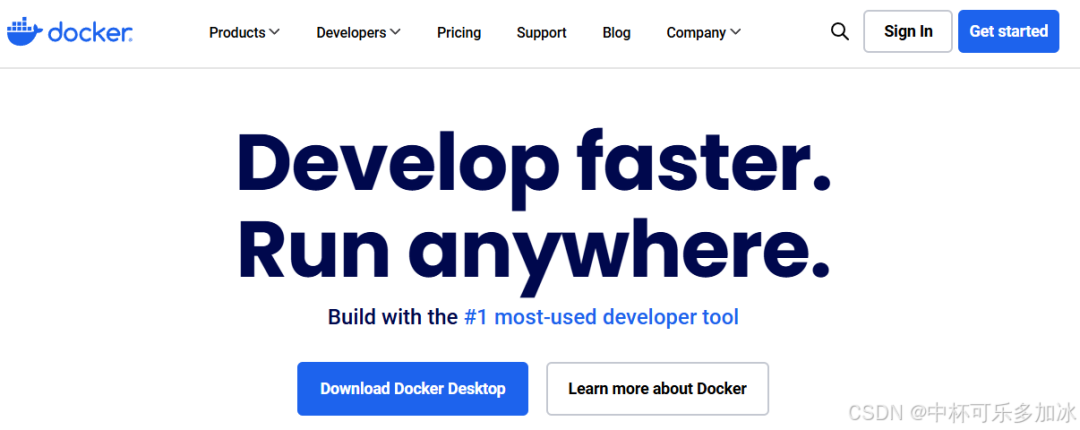Viewport: 1080px width, 430px height.
Task: Follow the #1 most-used developer tool link
Action: 601,317
